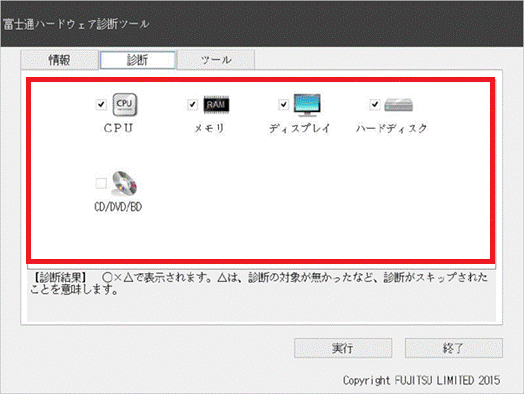
Task: Click the CPU text label
Action: point(118,128)
